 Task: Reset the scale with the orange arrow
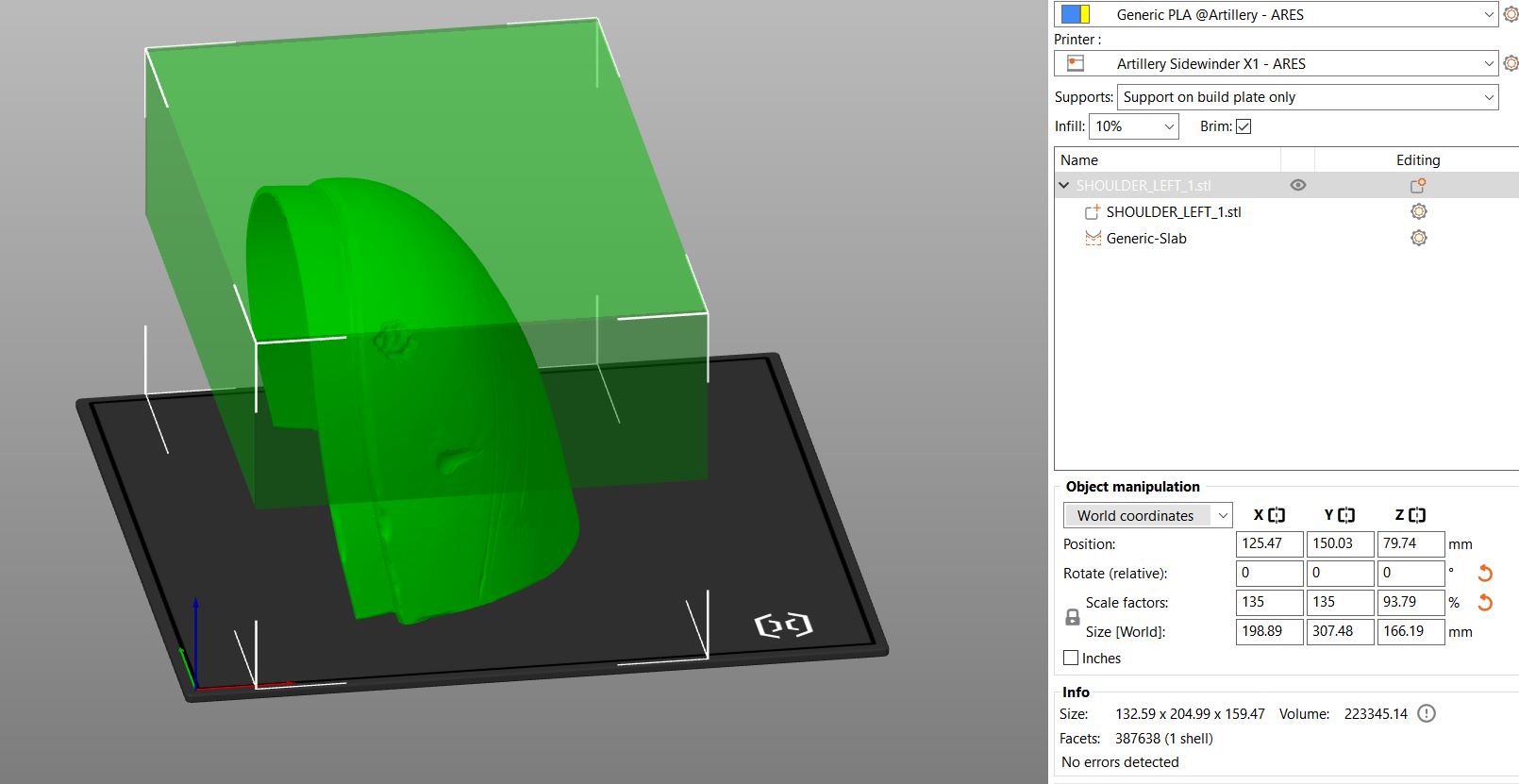[x=1485, y=602]
